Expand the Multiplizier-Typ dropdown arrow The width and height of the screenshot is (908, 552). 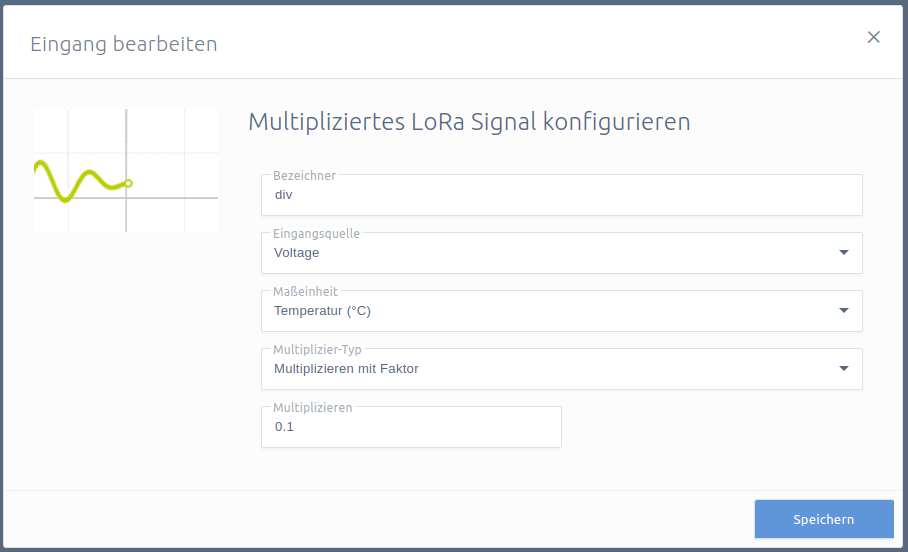click(844, 368)
